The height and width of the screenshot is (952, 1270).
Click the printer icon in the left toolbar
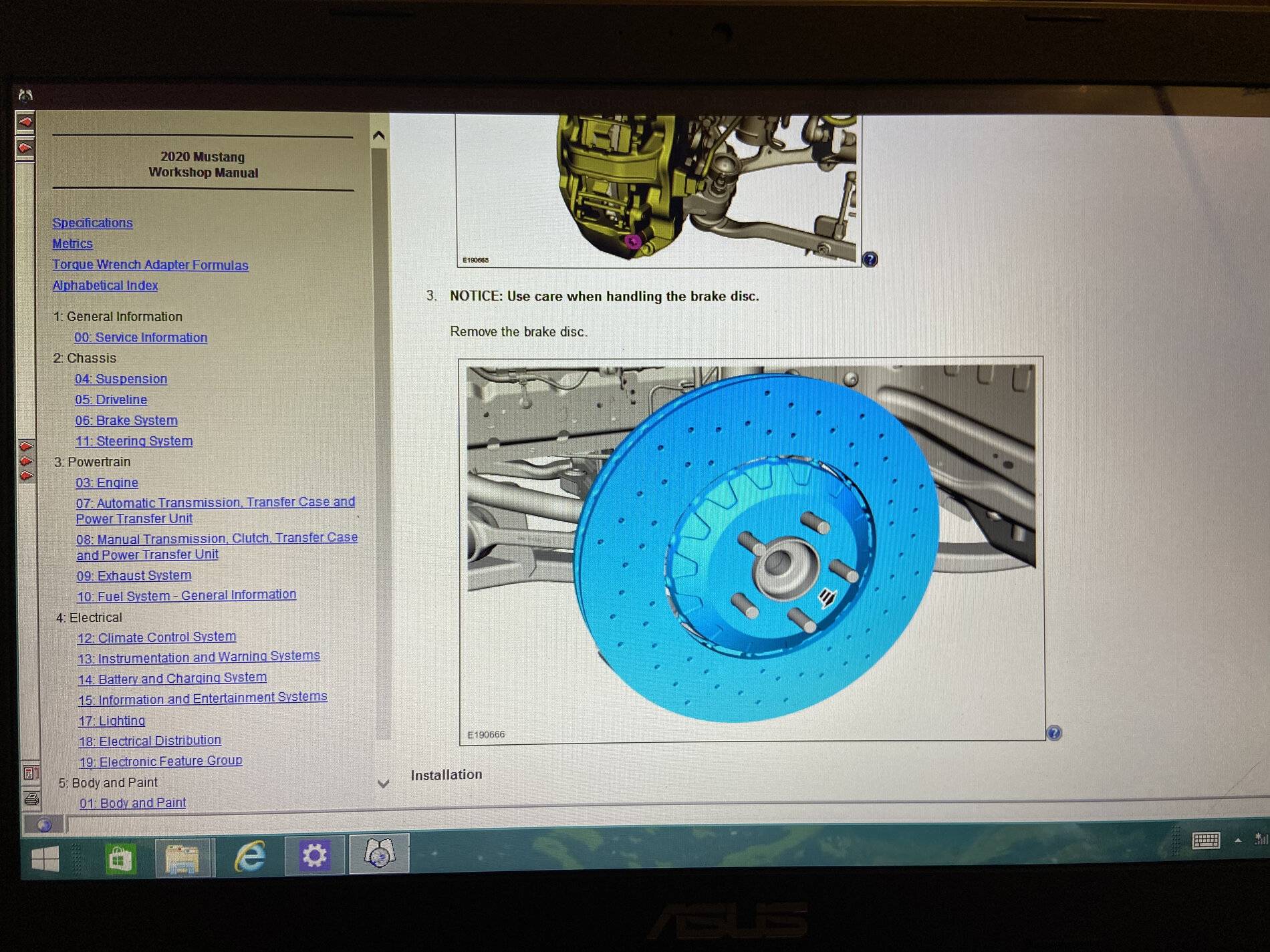[x=31, y=798]
